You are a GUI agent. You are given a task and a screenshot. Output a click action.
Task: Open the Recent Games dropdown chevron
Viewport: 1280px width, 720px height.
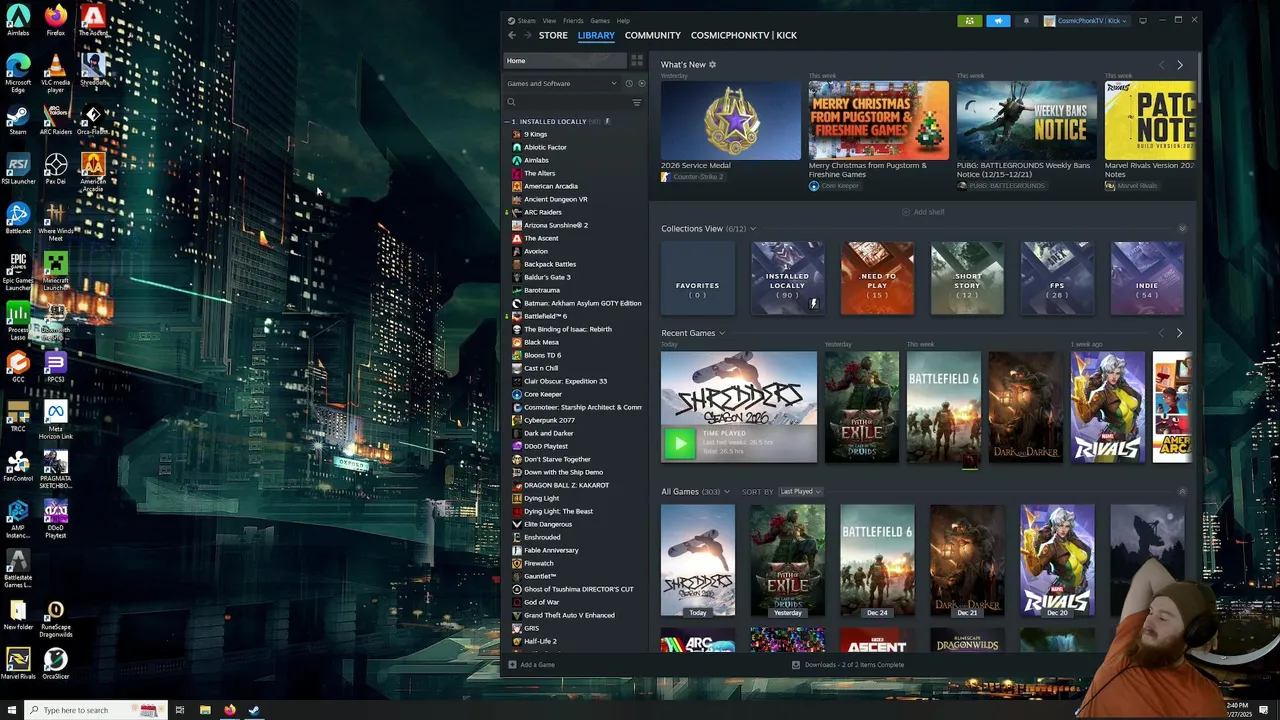tap(721, 333)
